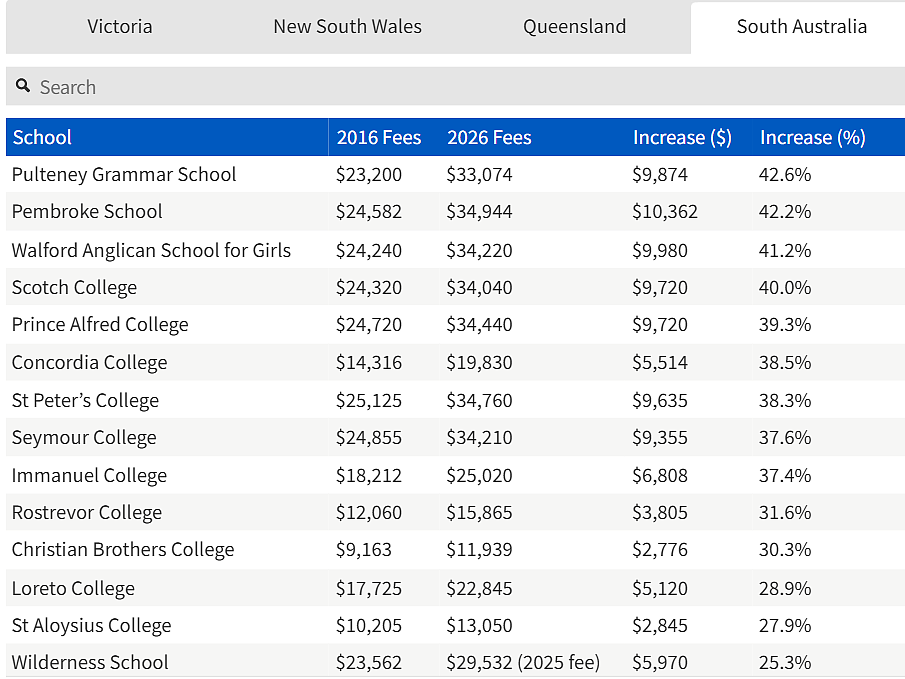Click the magnifying glass search icon
Image resolution: width=905 pixels, height=679 pixels.
tap(23, 86)
